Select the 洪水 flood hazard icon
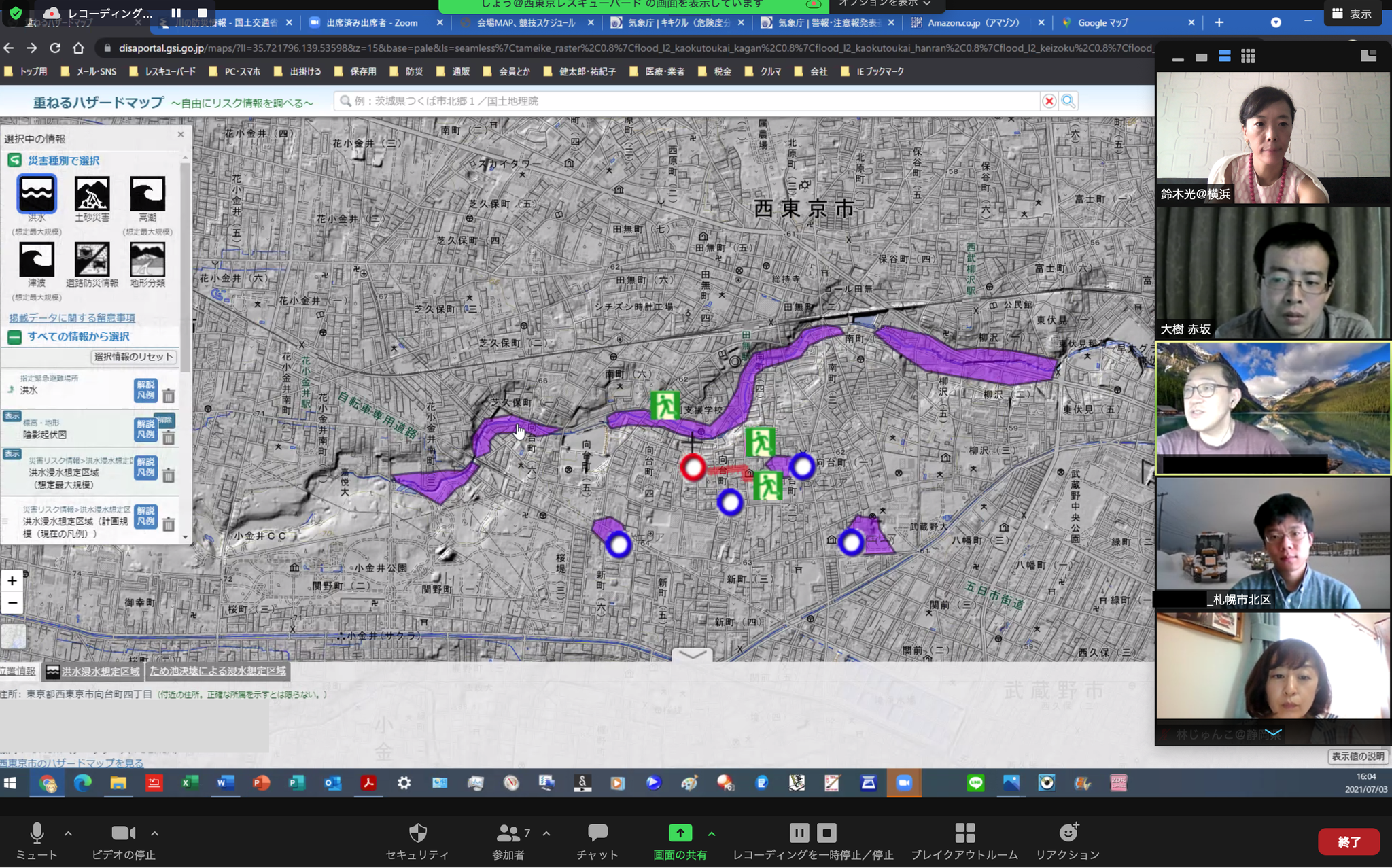This screenshot has height=868, width=1392. (37, 194)
